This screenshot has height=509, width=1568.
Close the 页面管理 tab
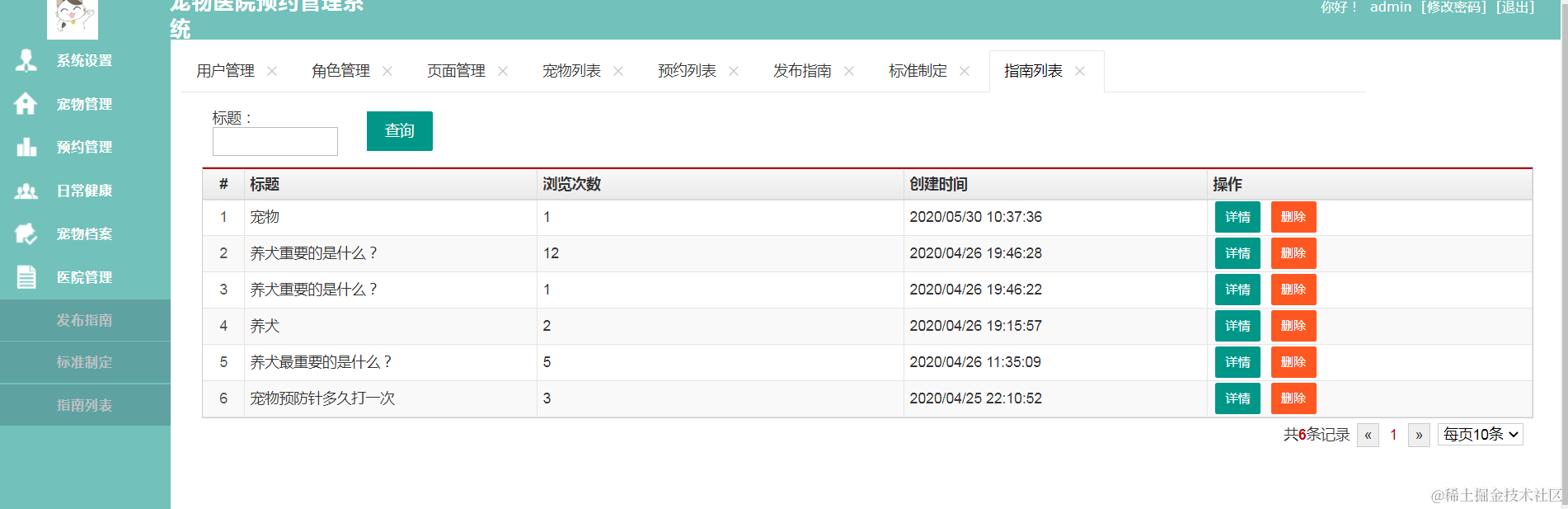click(x=503, y=71)
